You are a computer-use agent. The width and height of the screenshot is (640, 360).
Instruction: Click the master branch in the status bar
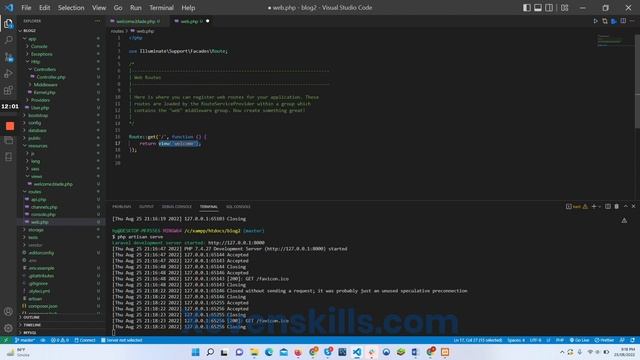coord(25,340)
